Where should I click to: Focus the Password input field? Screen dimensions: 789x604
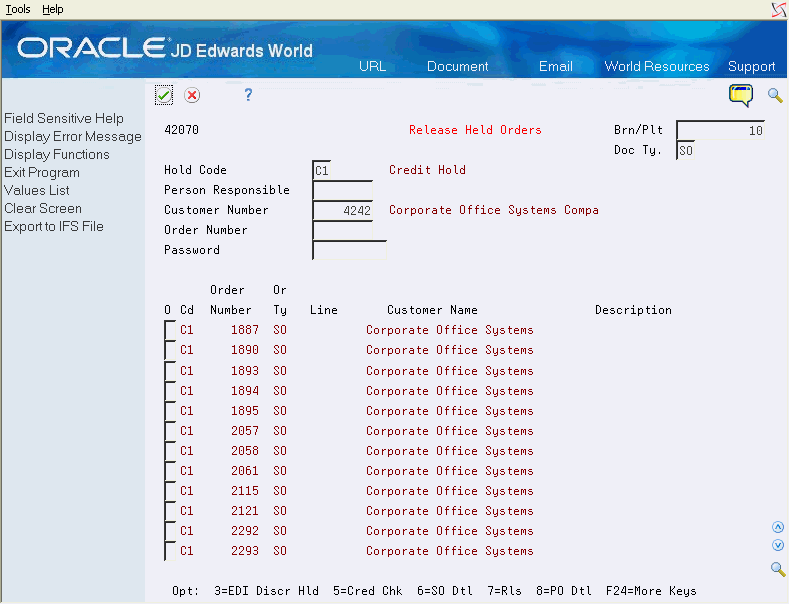pos(350,250)
